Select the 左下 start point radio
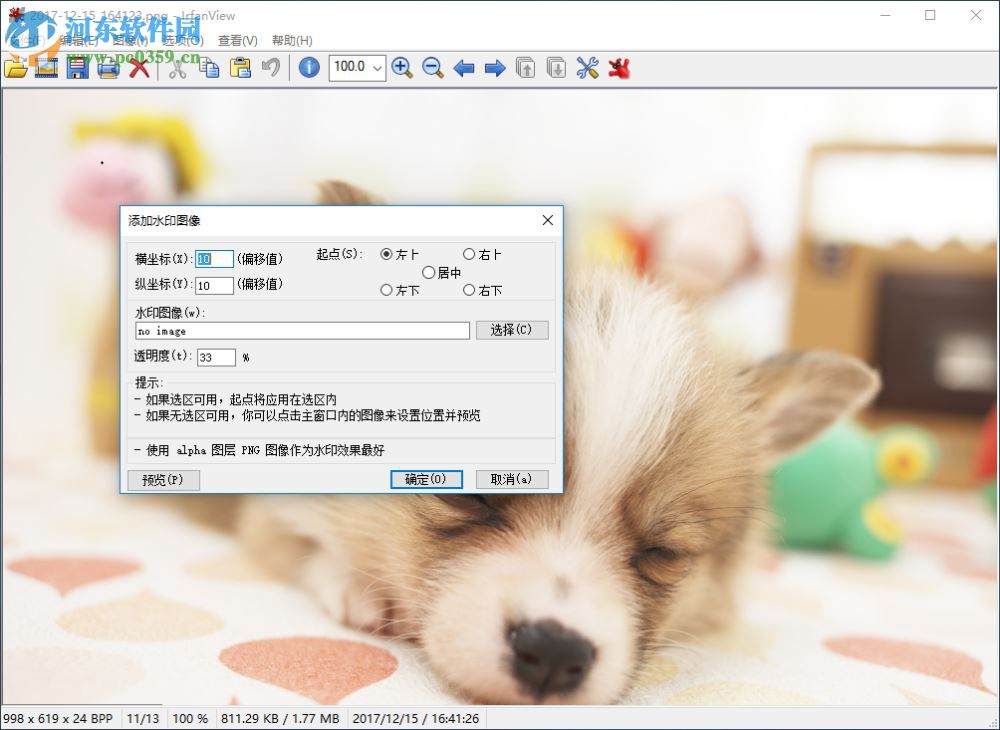The width and height of the screenshot is (1000, 730). point(399,290)
